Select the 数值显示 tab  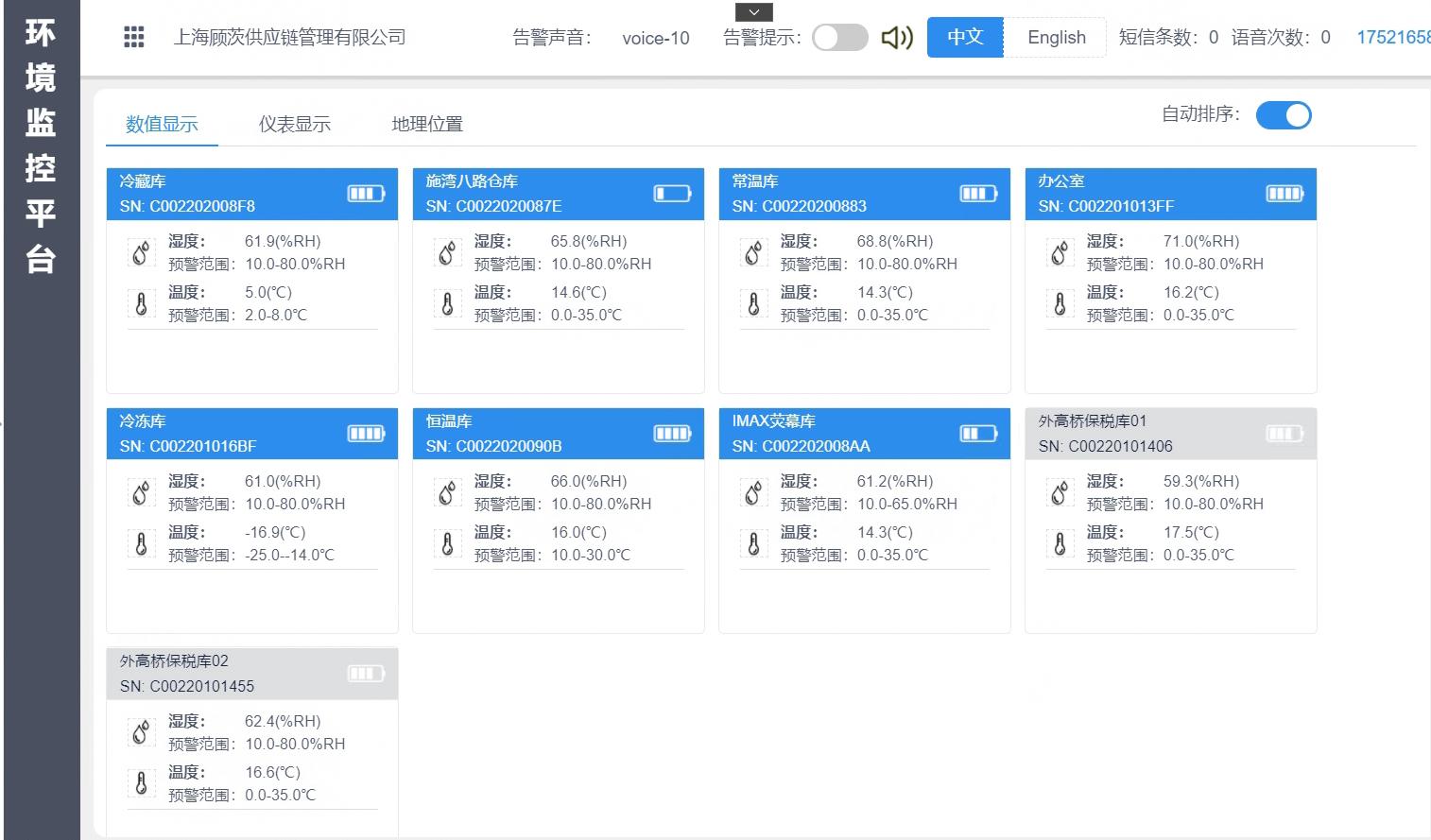pos(162,124)
